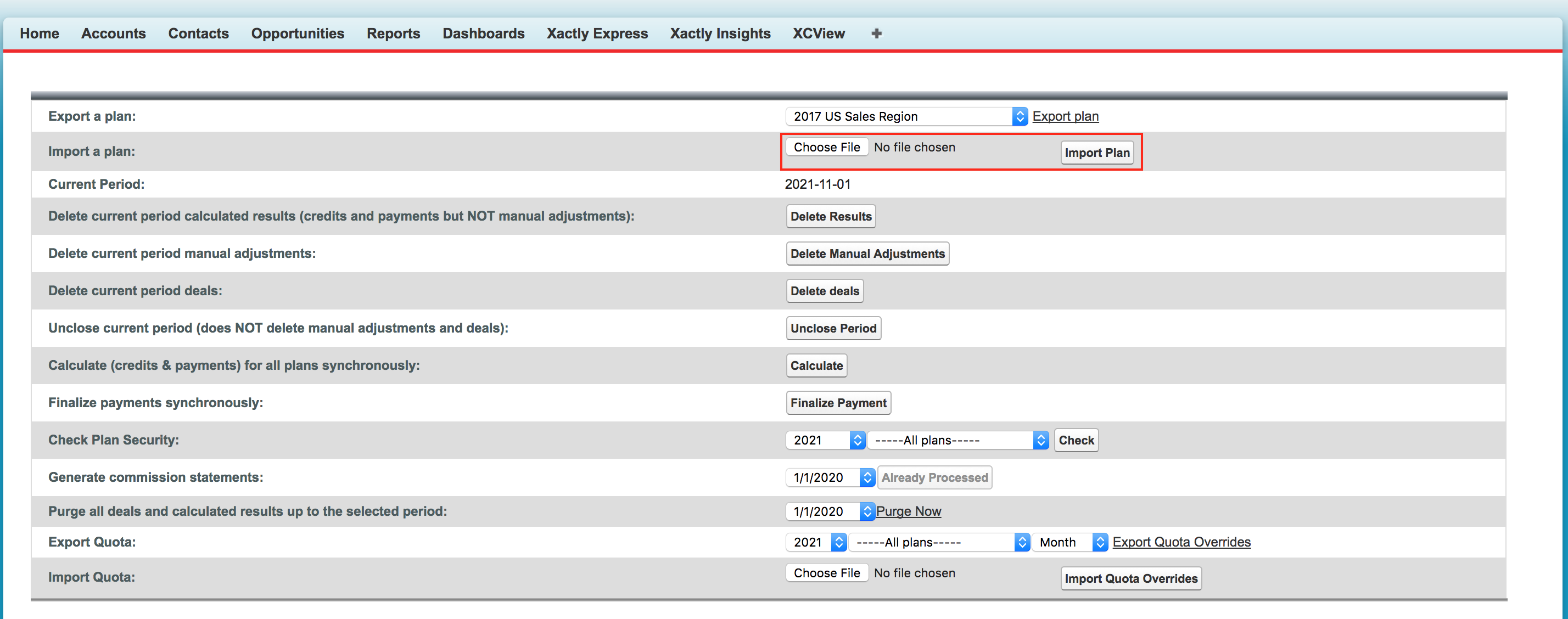This screenshot has width=1568, height=619.
Task: Click the Purge Now link
Action: 908,512
